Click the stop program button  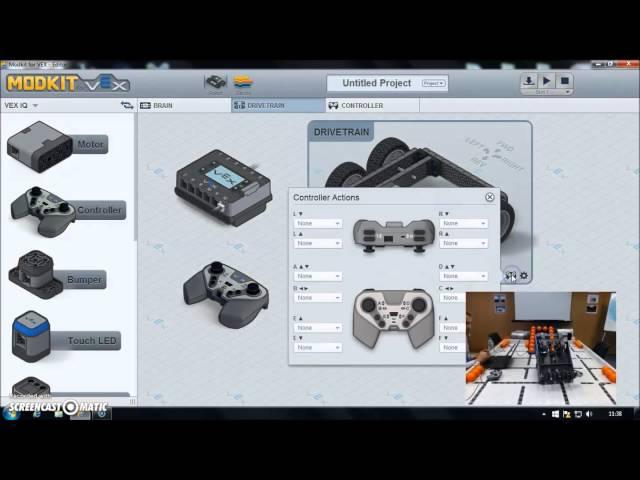point(565,80)
